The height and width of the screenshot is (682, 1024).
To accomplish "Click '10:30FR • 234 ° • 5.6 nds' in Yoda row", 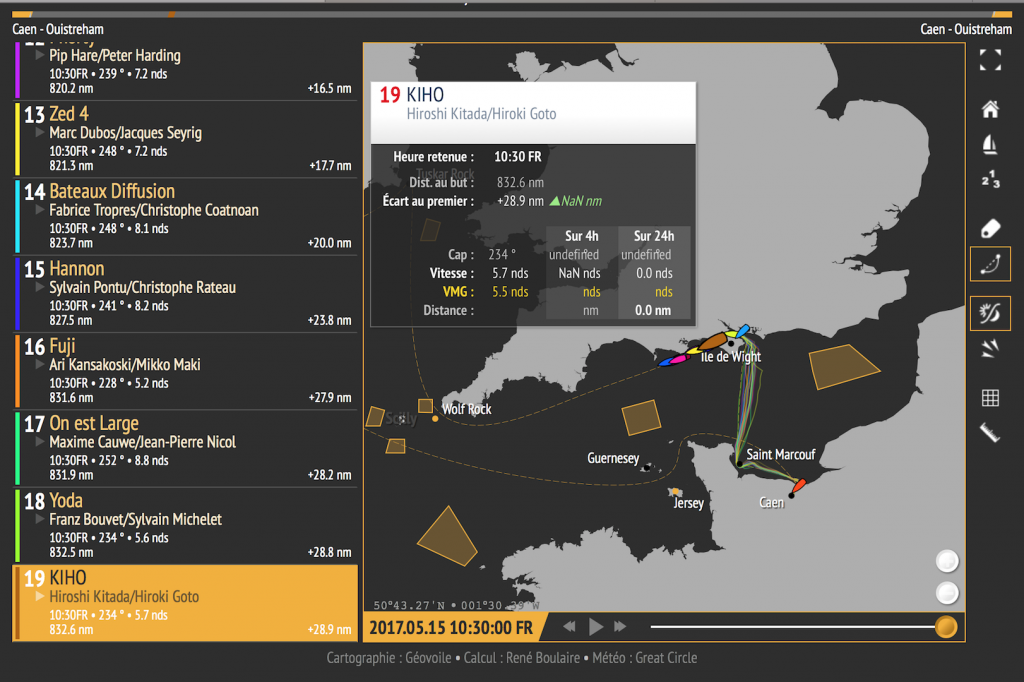I will [109, 538].
